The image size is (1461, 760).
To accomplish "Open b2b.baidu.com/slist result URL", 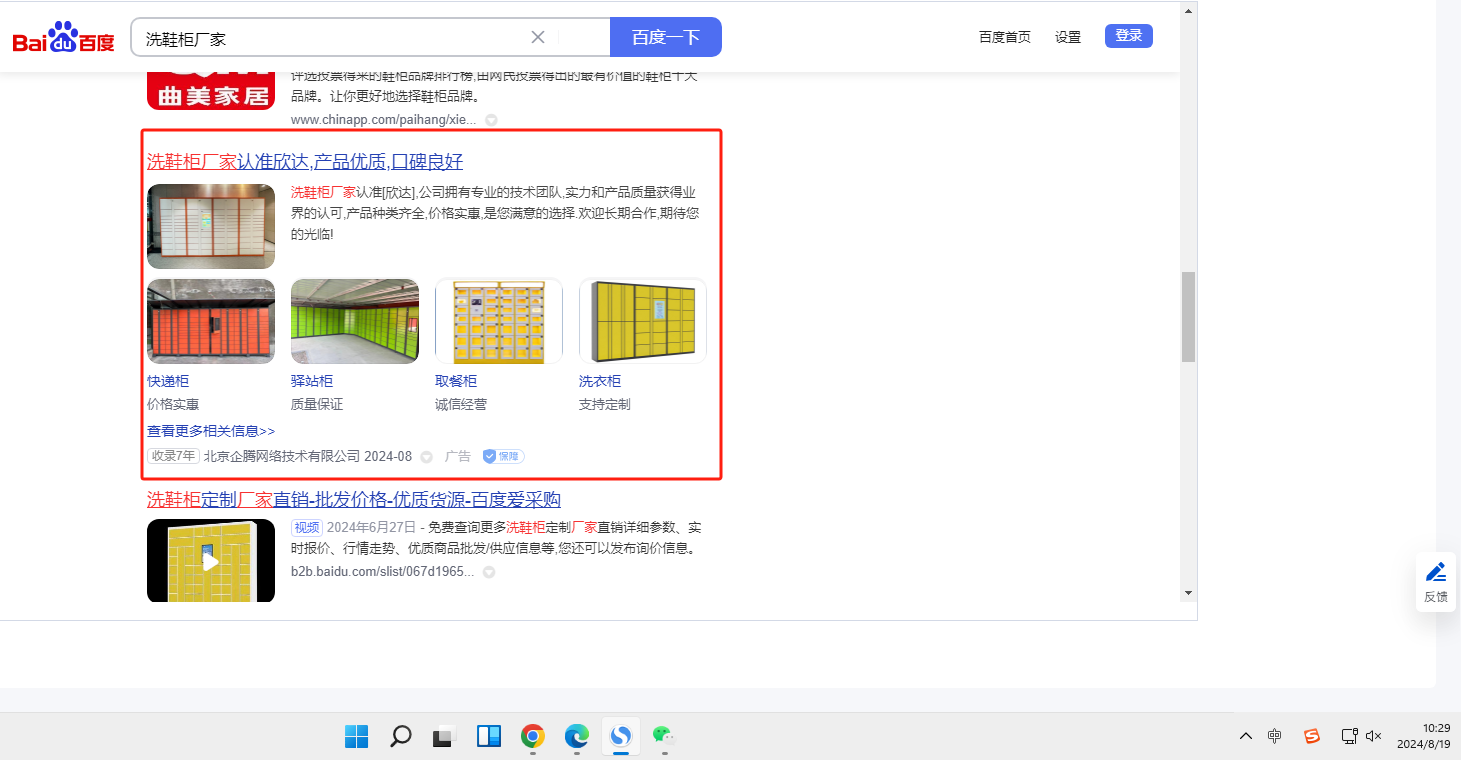I will click(383, 572).
